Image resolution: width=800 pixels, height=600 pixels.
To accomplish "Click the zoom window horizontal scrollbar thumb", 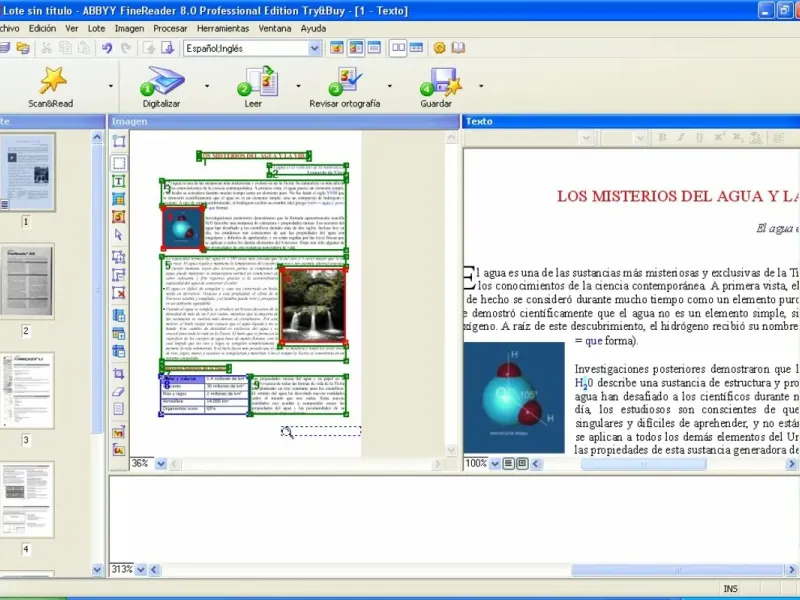I will coord(677,569).
